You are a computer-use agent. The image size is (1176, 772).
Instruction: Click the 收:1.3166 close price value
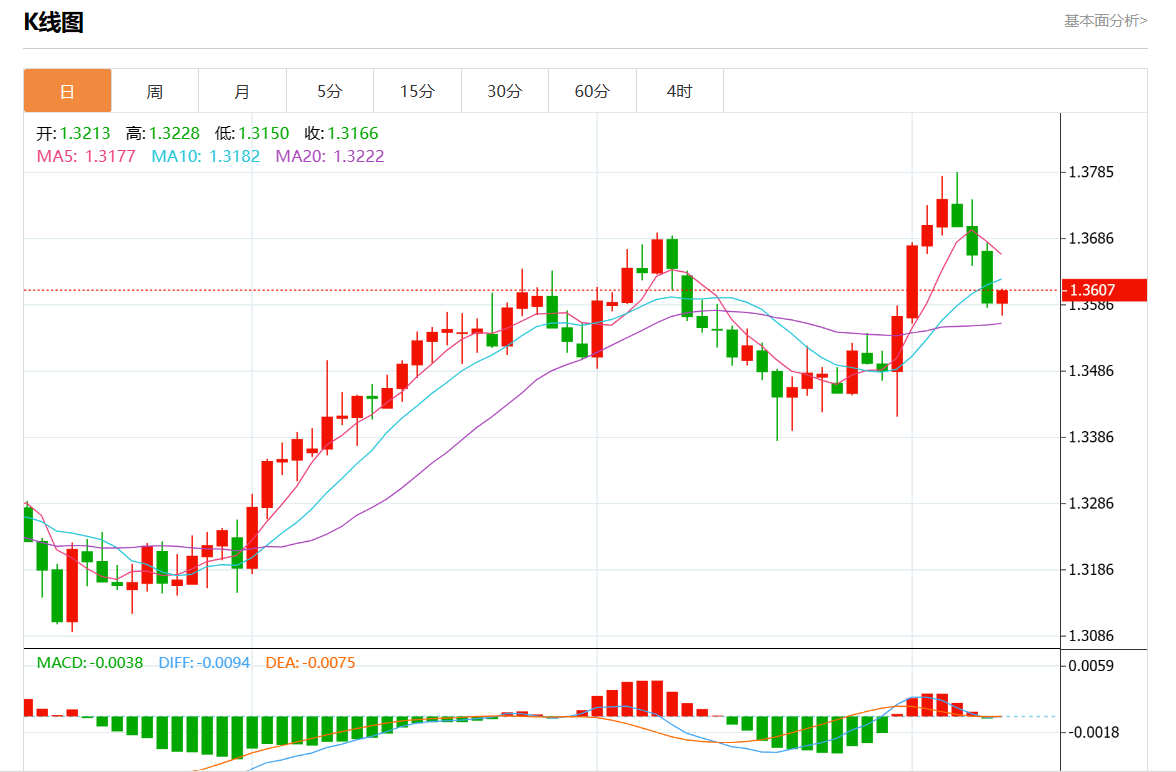coord(341,134)
